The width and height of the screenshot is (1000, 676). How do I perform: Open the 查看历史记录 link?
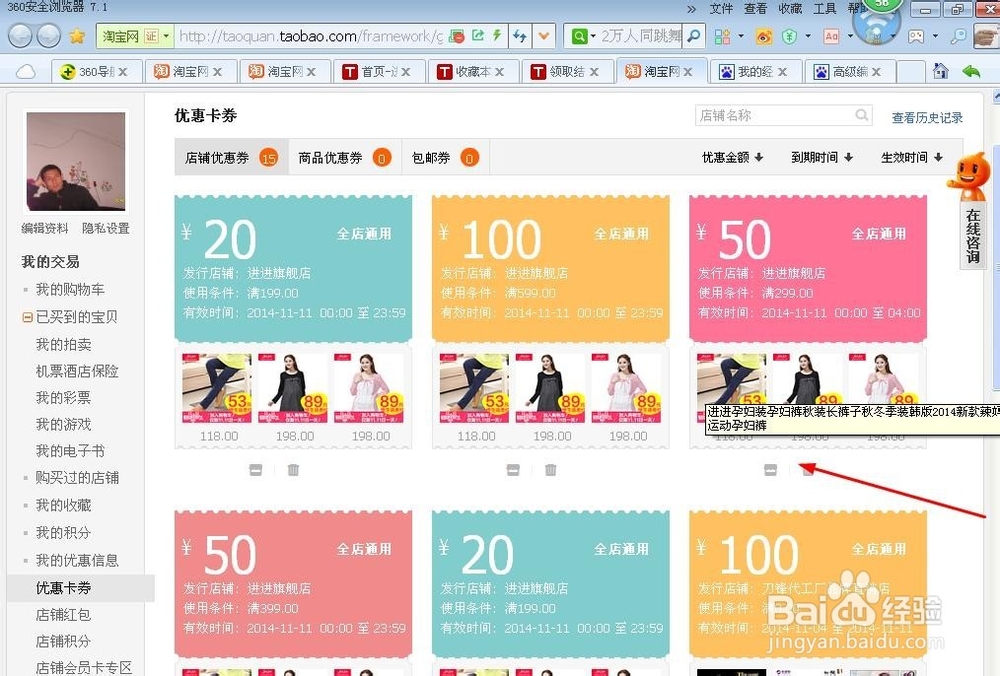click(x=927, y=117)
